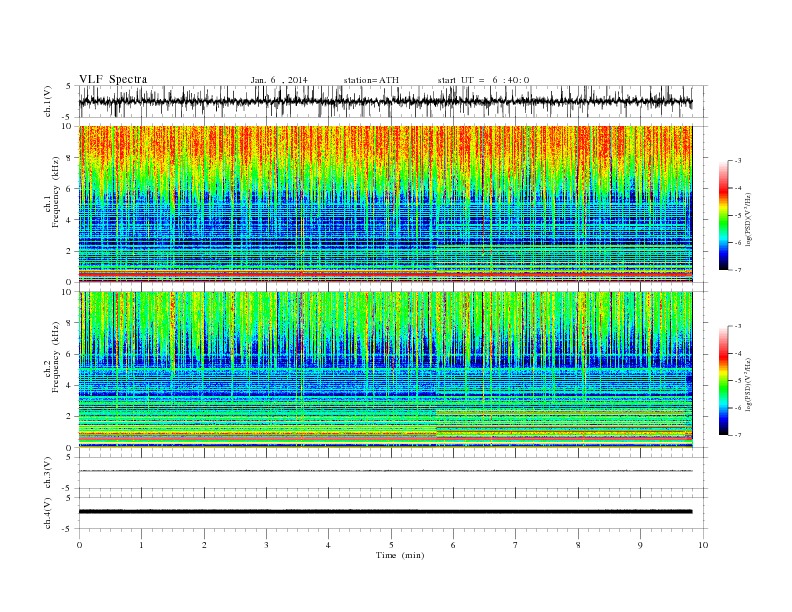Click inside the ch.1 spectrogram panel
This screenshot has width=792, height=612.
tap(385, 204)
